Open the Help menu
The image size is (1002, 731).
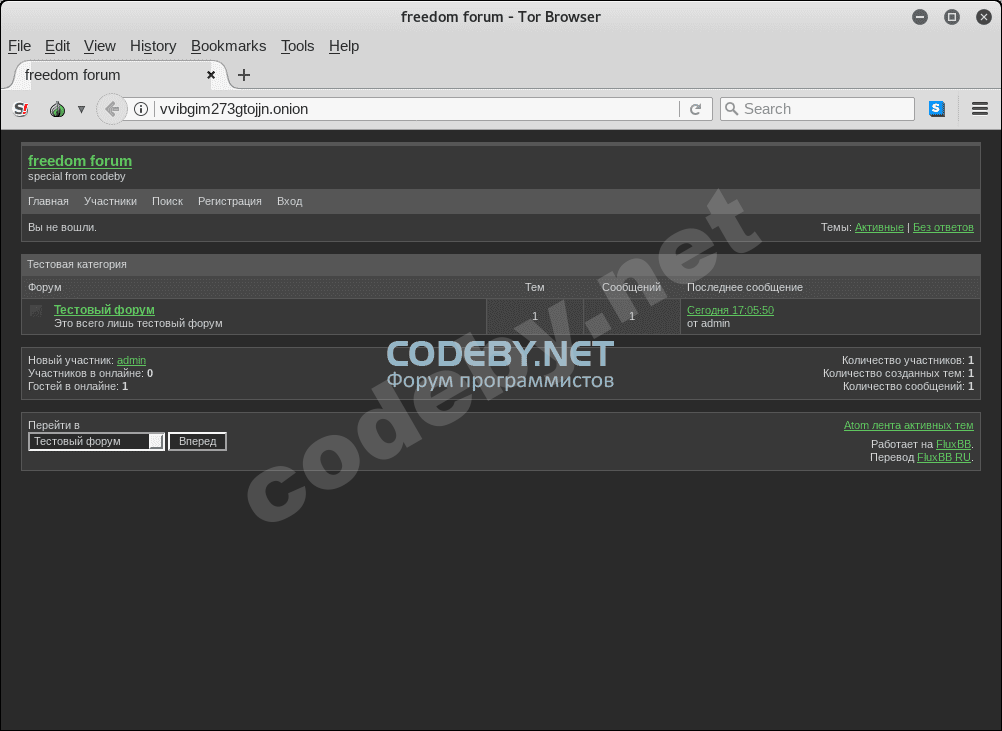pyautogui.click(x=344, y=46)
